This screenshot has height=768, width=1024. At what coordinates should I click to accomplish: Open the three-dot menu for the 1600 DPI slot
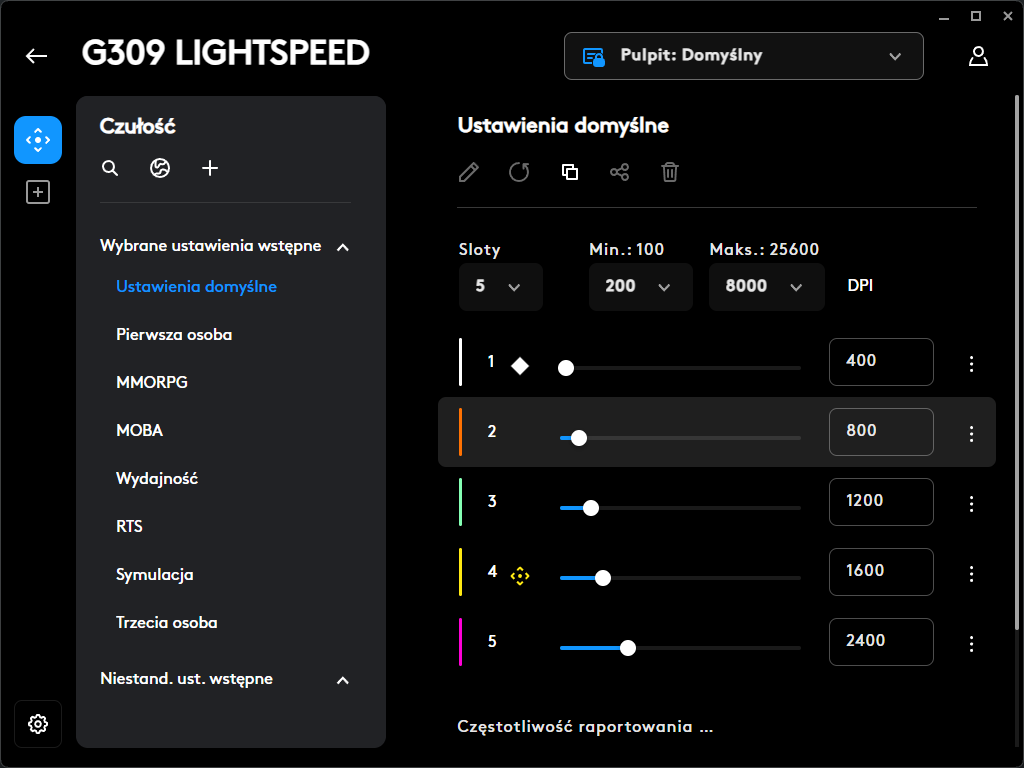pos(971,573)
